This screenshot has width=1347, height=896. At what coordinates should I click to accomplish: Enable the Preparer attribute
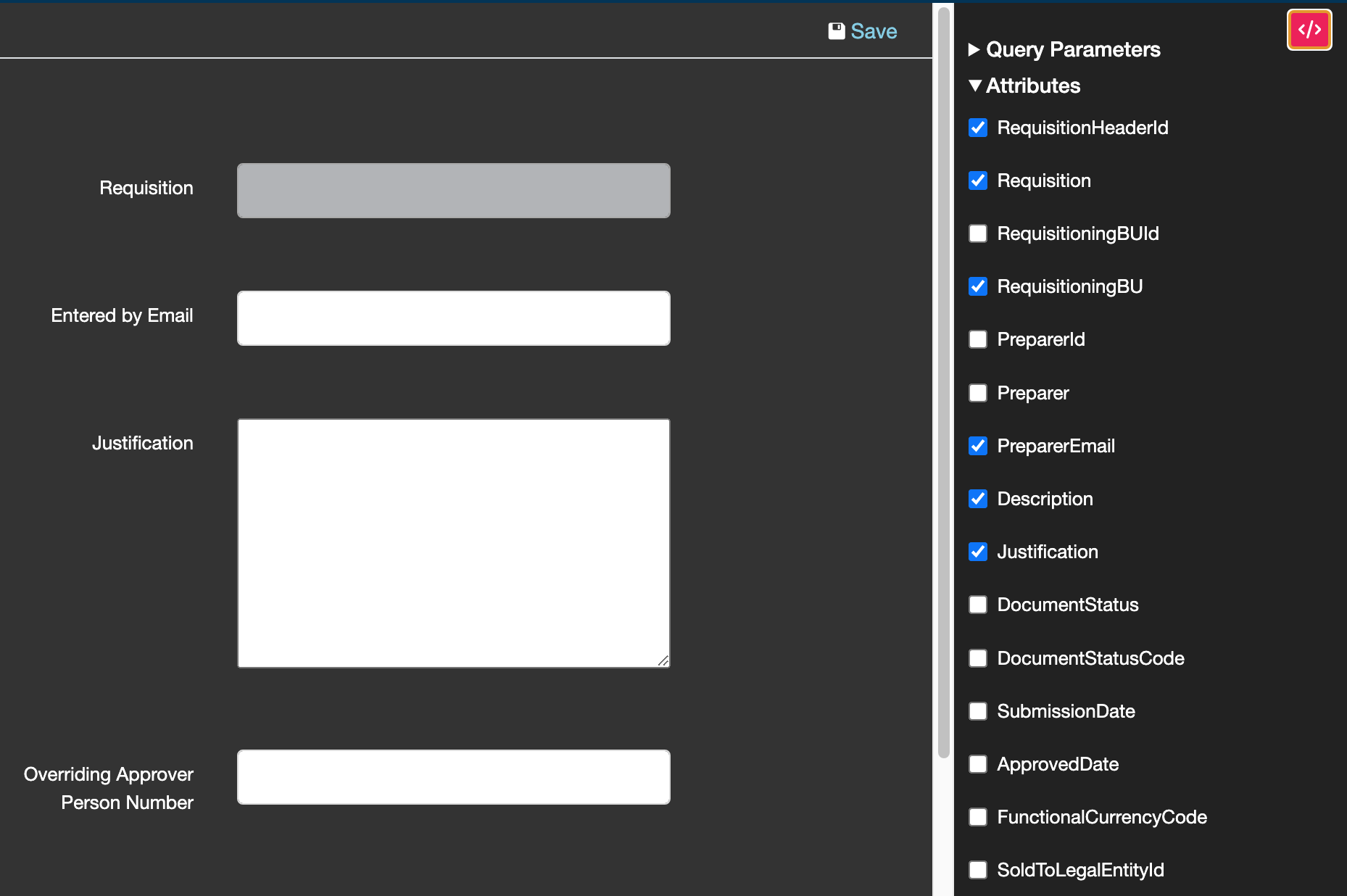978,392
